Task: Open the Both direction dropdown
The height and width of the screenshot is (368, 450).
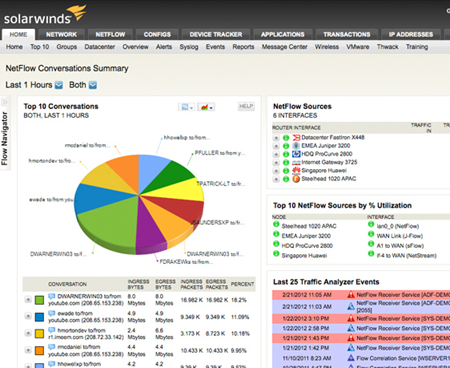Action: click(x=93, y=85)
